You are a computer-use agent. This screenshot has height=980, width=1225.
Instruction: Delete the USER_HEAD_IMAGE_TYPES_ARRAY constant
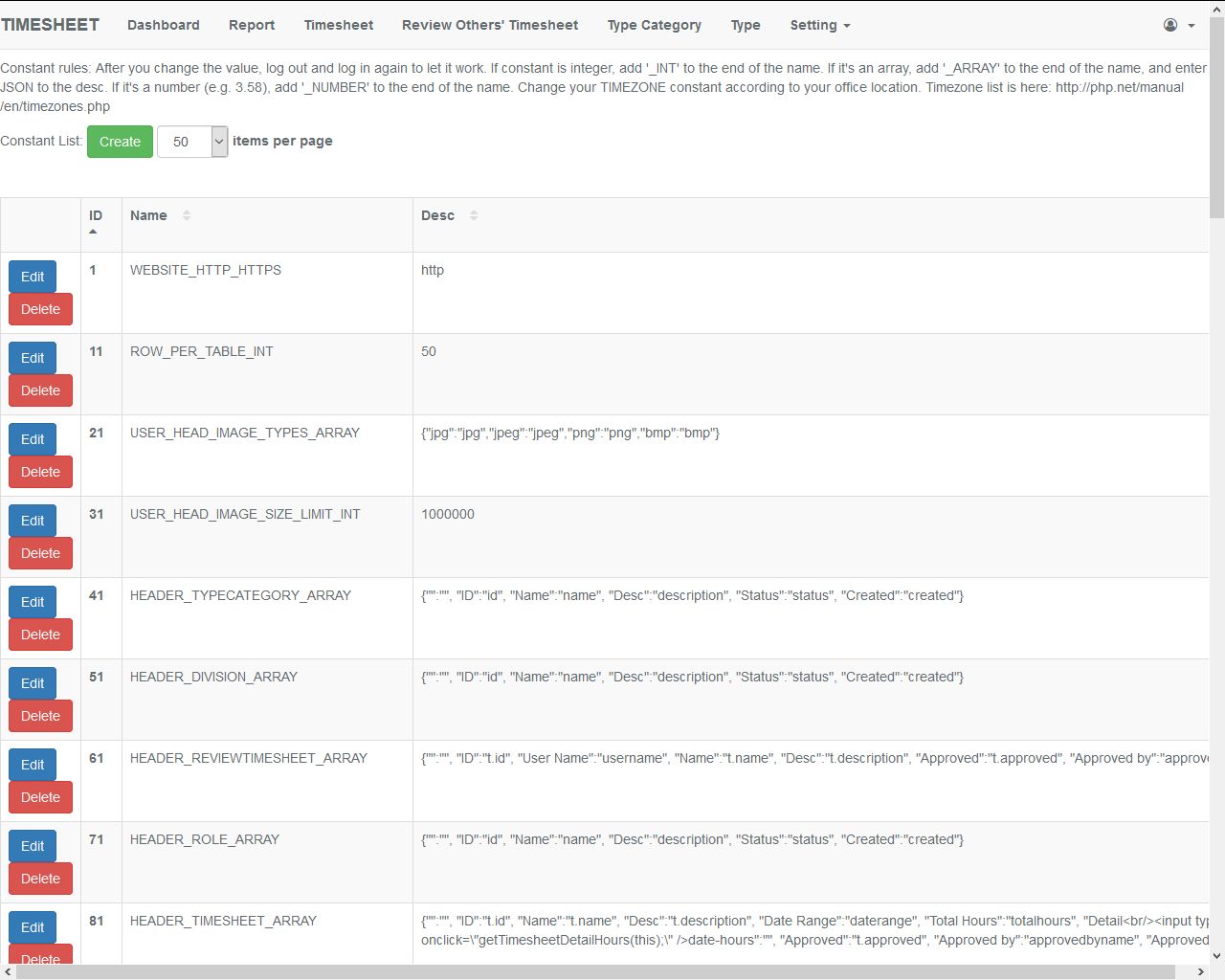click(x=40, y=472)
